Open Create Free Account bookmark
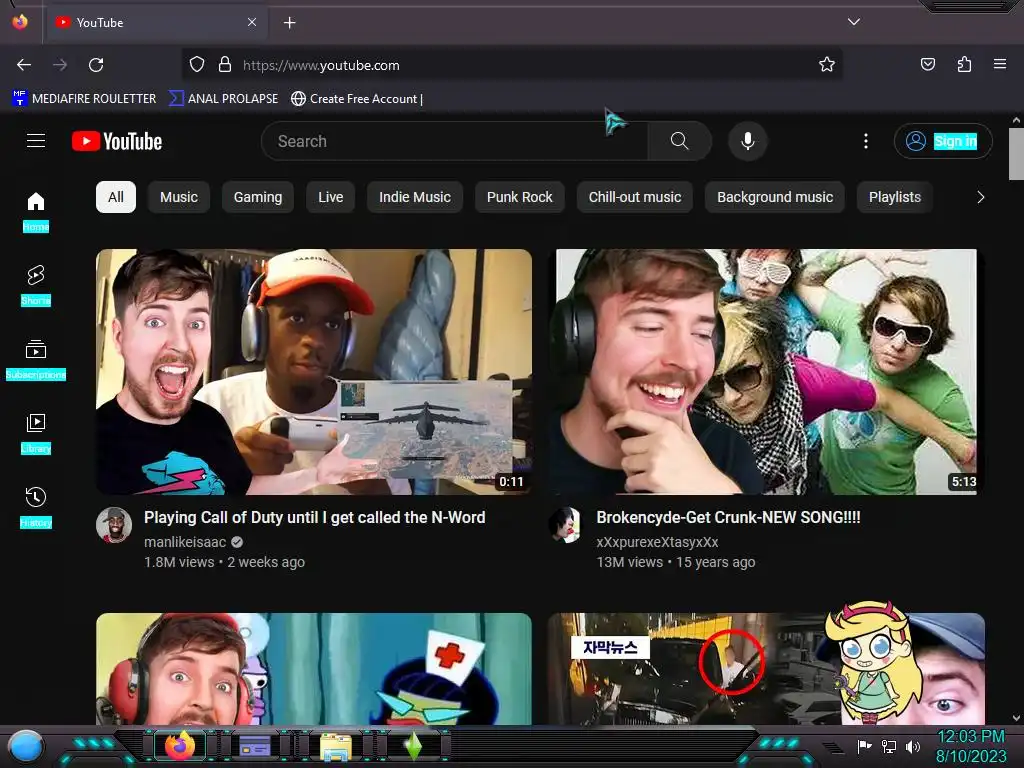 click(x=357, y=99)
